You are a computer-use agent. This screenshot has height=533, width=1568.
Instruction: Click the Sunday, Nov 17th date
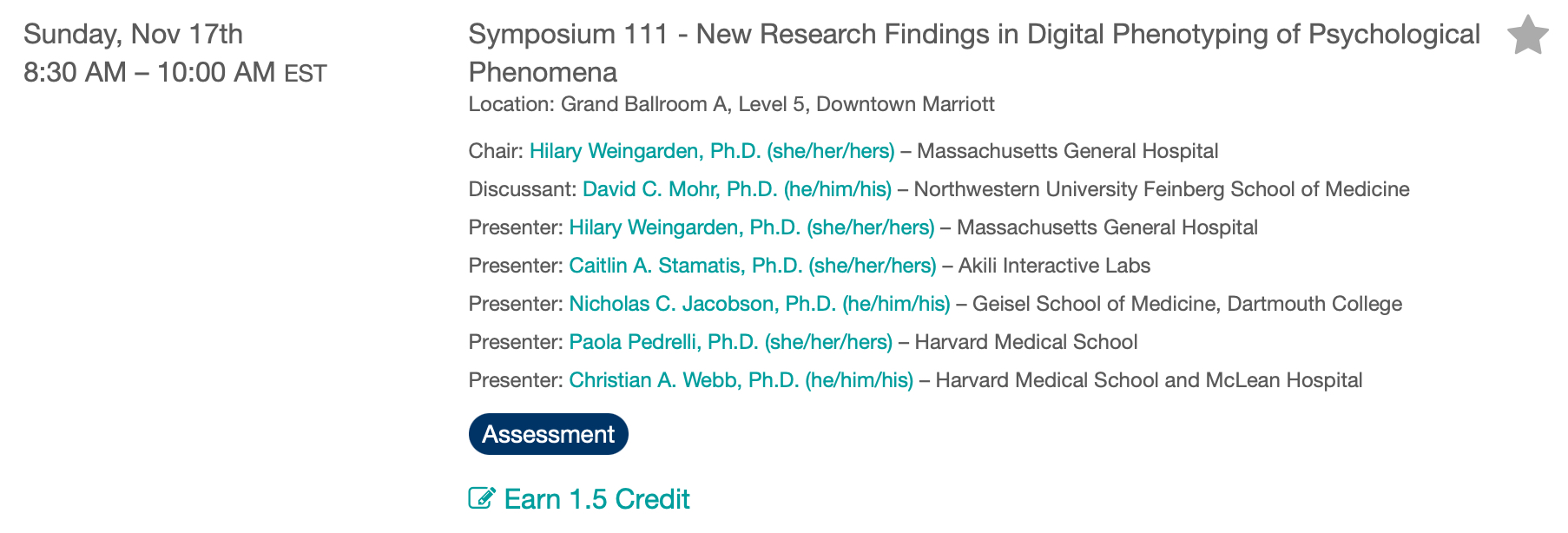(x=133, y=34)
